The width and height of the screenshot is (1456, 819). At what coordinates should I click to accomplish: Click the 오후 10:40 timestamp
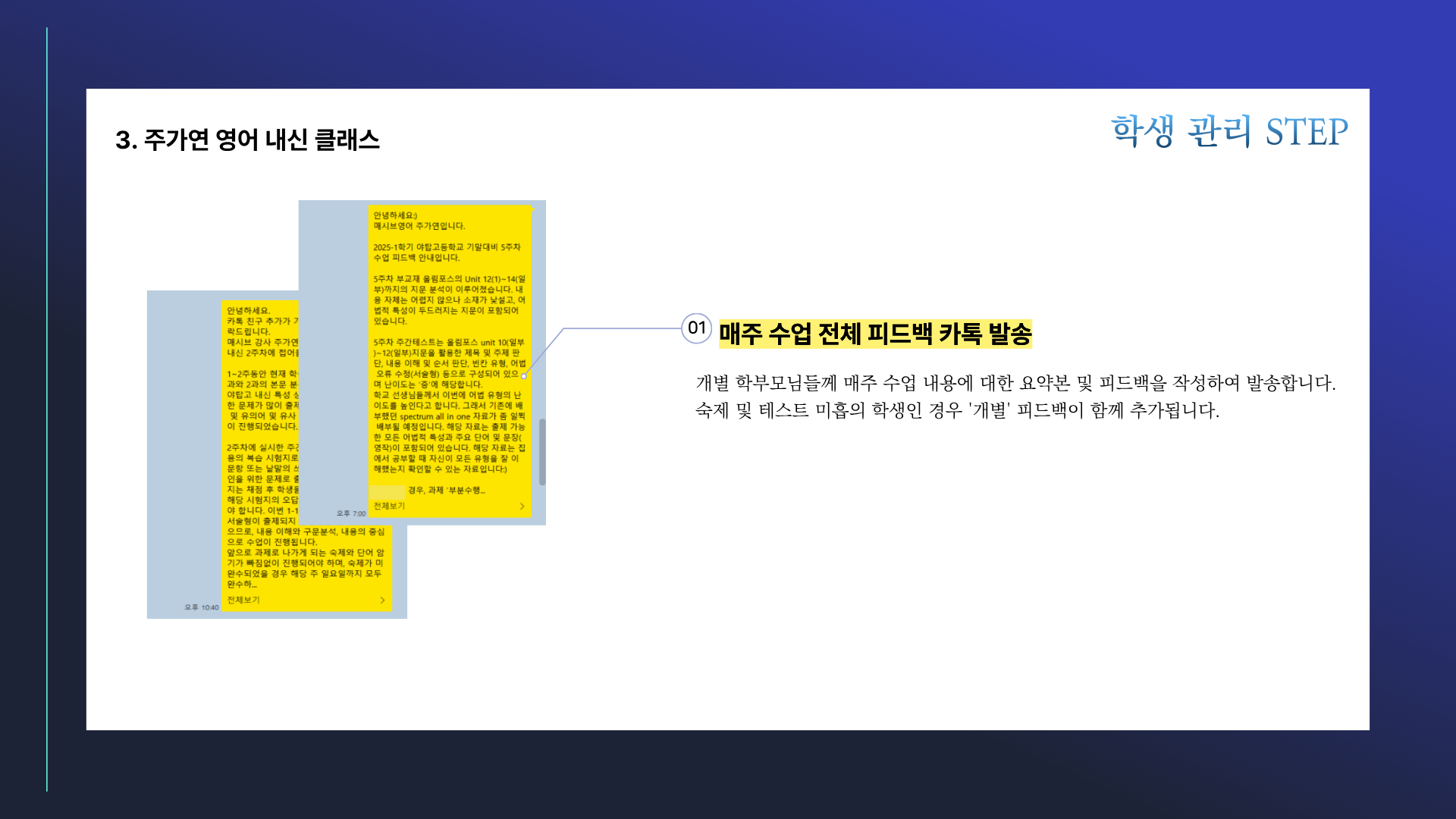click(202, 607)
